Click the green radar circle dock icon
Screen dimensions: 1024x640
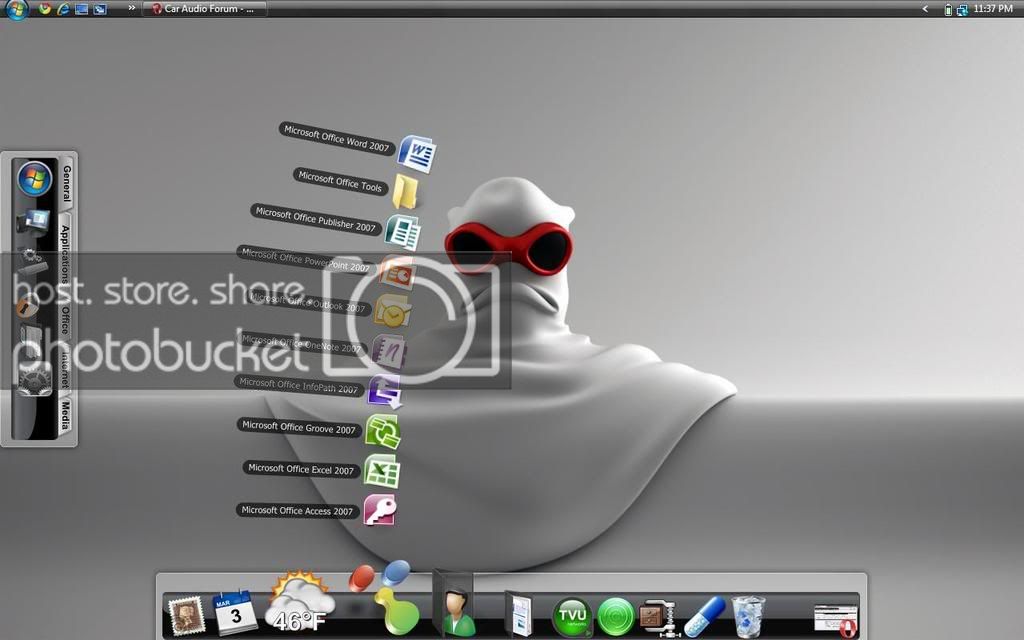click(616, 616)
